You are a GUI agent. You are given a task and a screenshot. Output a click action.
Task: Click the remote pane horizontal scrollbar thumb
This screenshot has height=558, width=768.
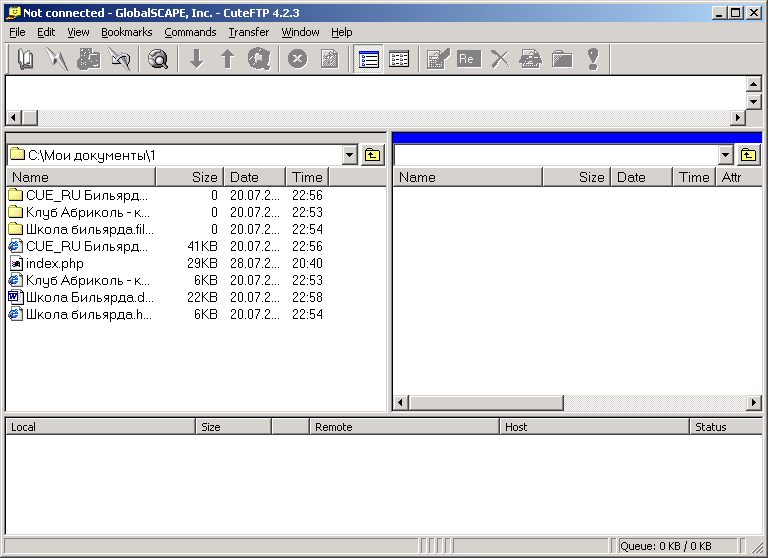point(486,403)
